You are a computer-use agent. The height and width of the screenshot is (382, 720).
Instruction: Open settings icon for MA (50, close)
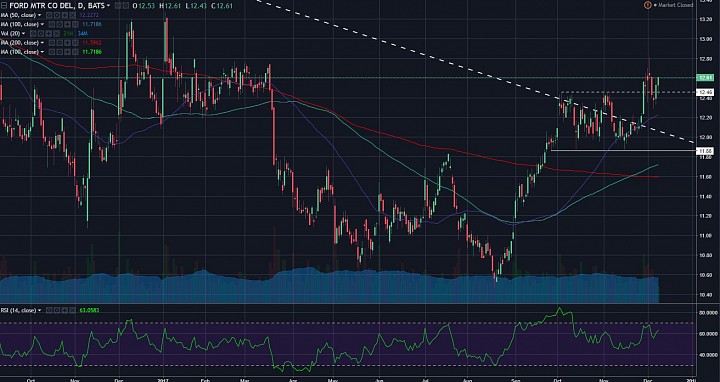57,15
